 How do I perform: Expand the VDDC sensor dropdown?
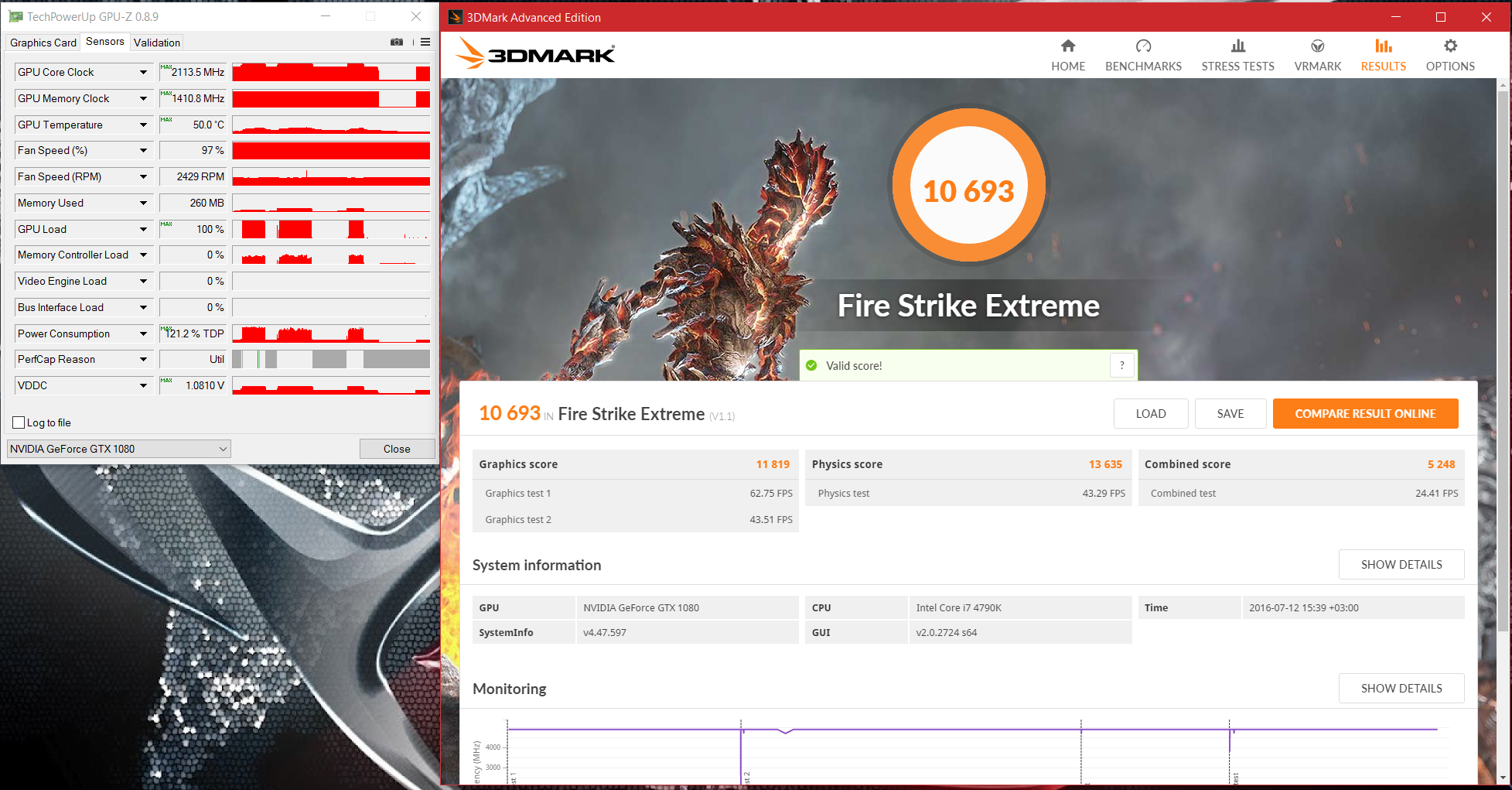[143, 385]
